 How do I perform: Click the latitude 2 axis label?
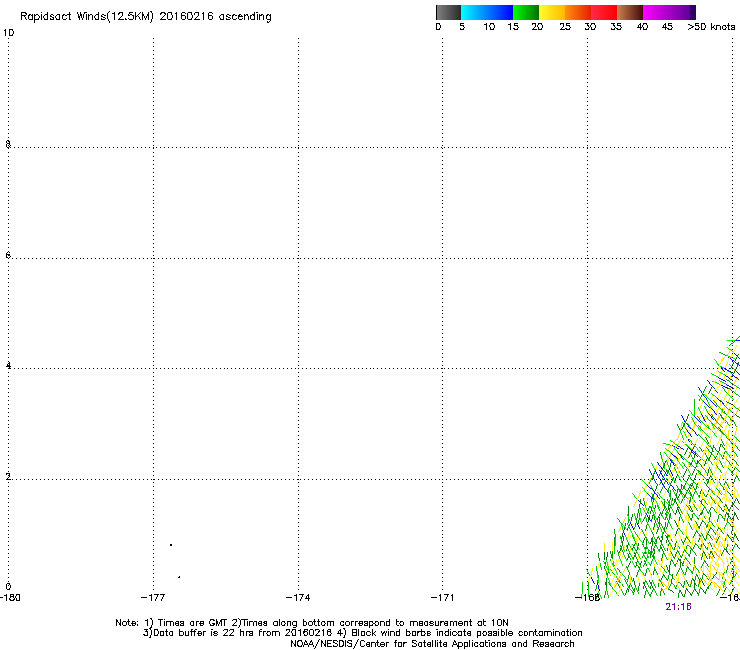(x=8, y=476)
